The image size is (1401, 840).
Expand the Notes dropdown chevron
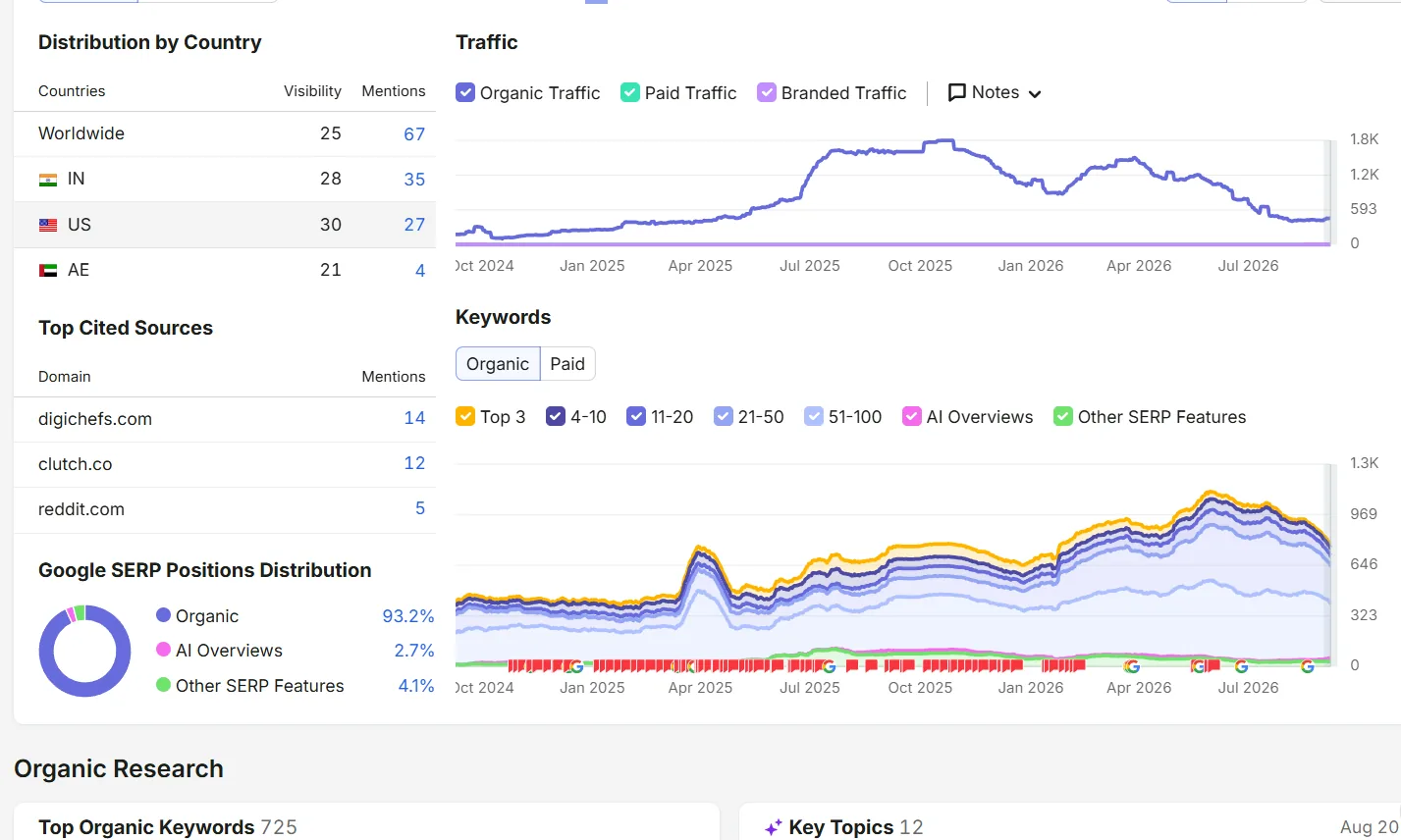click(x=1035, y=94)
